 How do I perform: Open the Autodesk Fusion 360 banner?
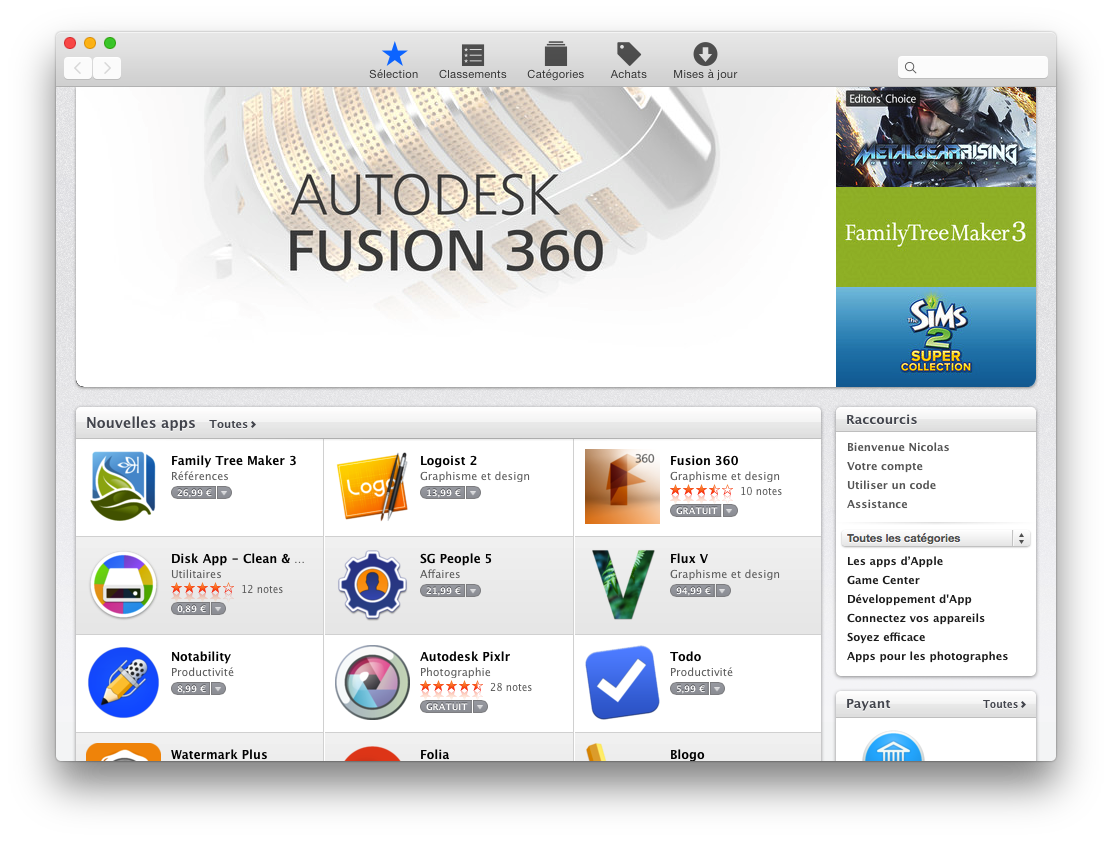[x=456, y=237]
